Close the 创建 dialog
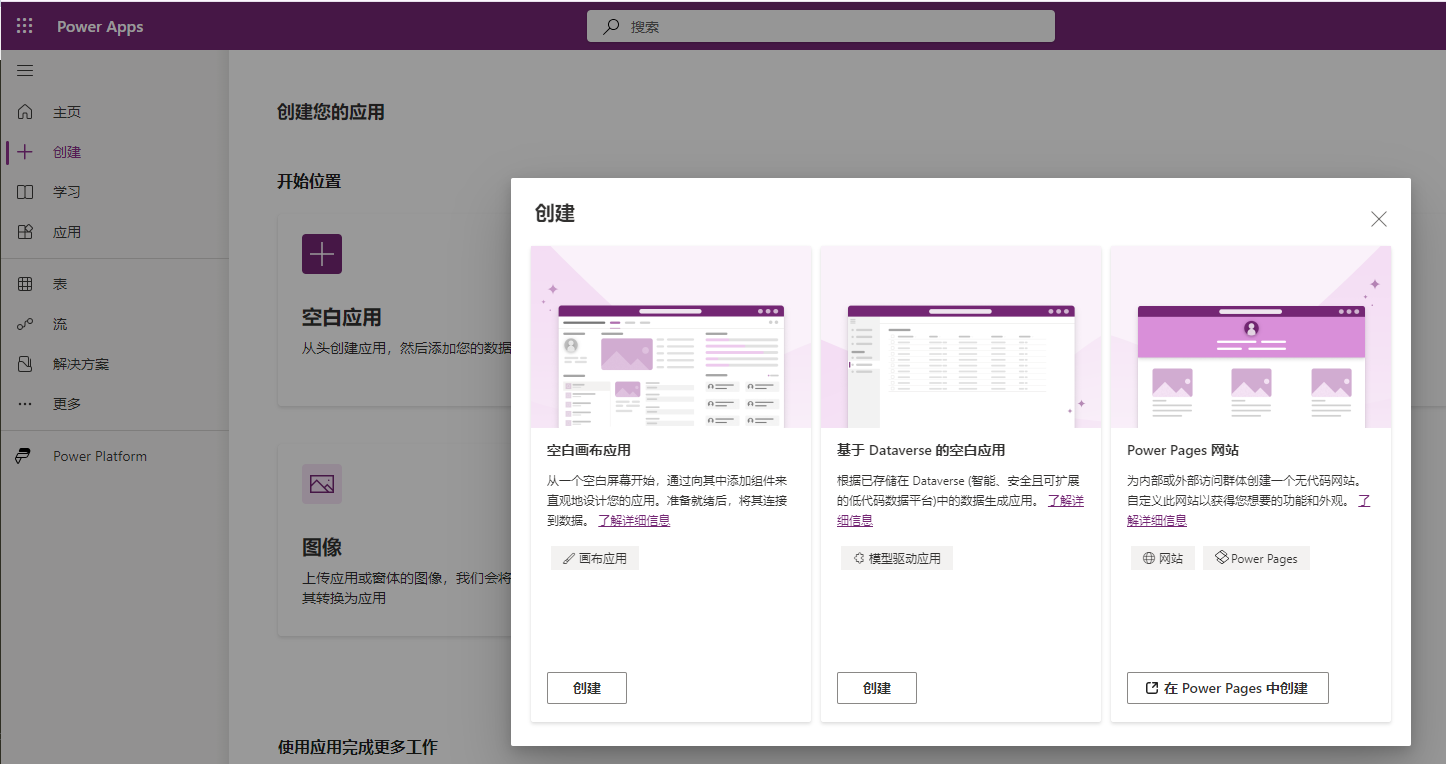The image size is (1446, 764). coord(1378,218)
